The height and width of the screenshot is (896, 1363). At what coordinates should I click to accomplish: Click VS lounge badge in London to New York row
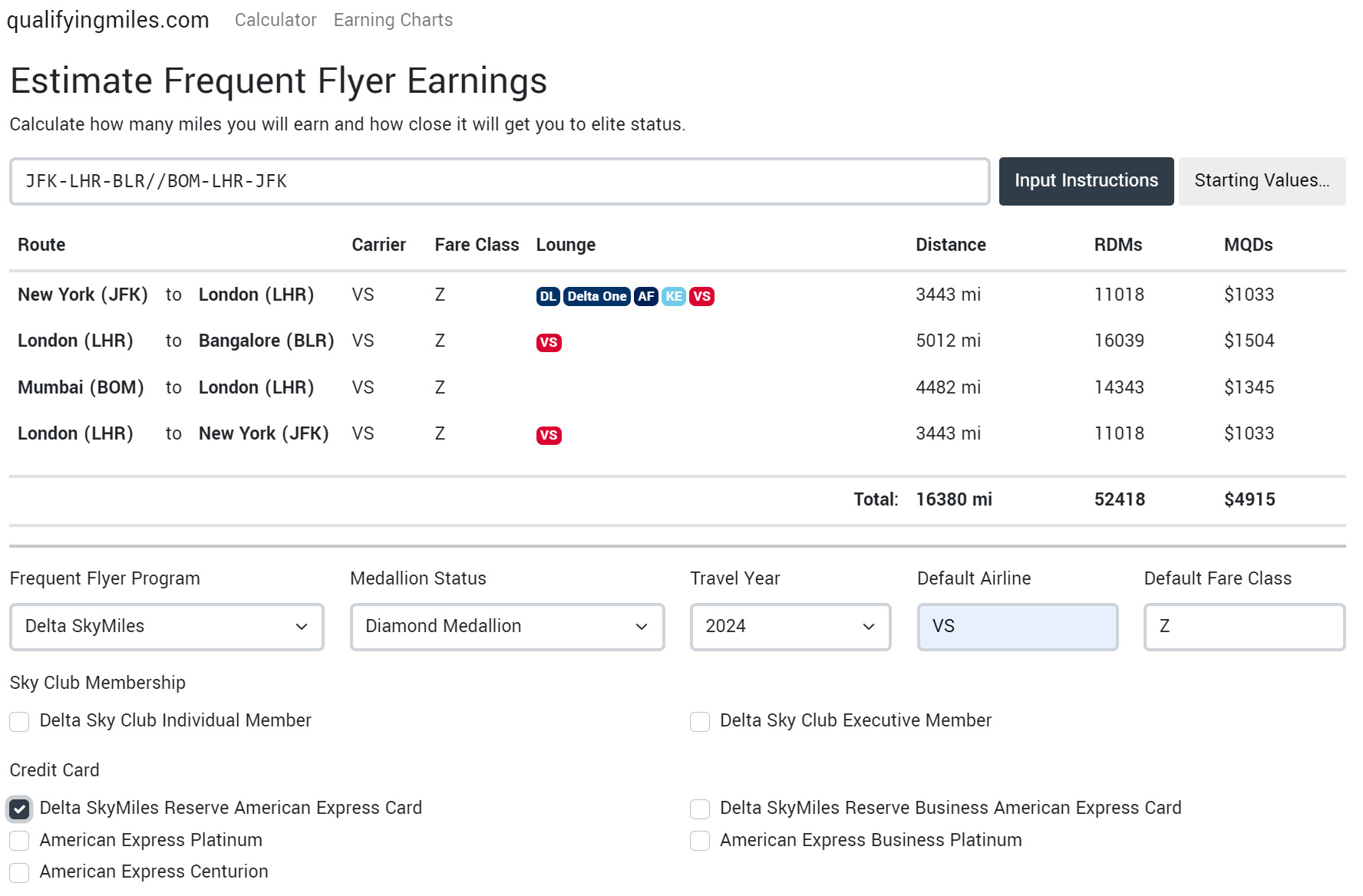[549, 436]
